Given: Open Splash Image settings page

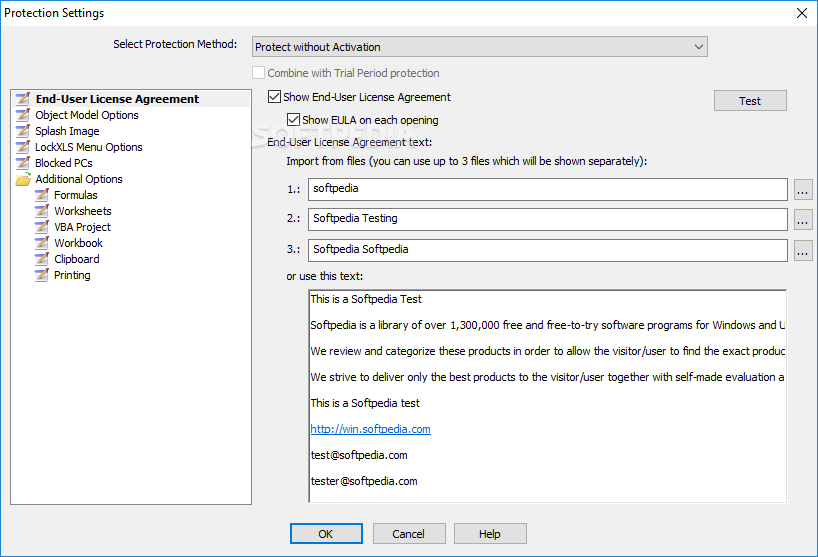Looking at the screenshot, I should (x=67, y=131).
